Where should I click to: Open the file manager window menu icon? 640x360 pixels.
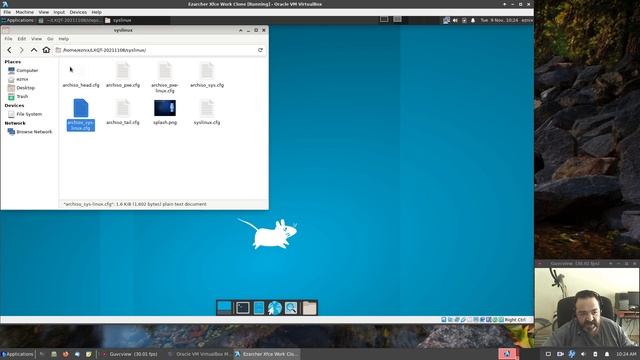(x=6, y=30)
